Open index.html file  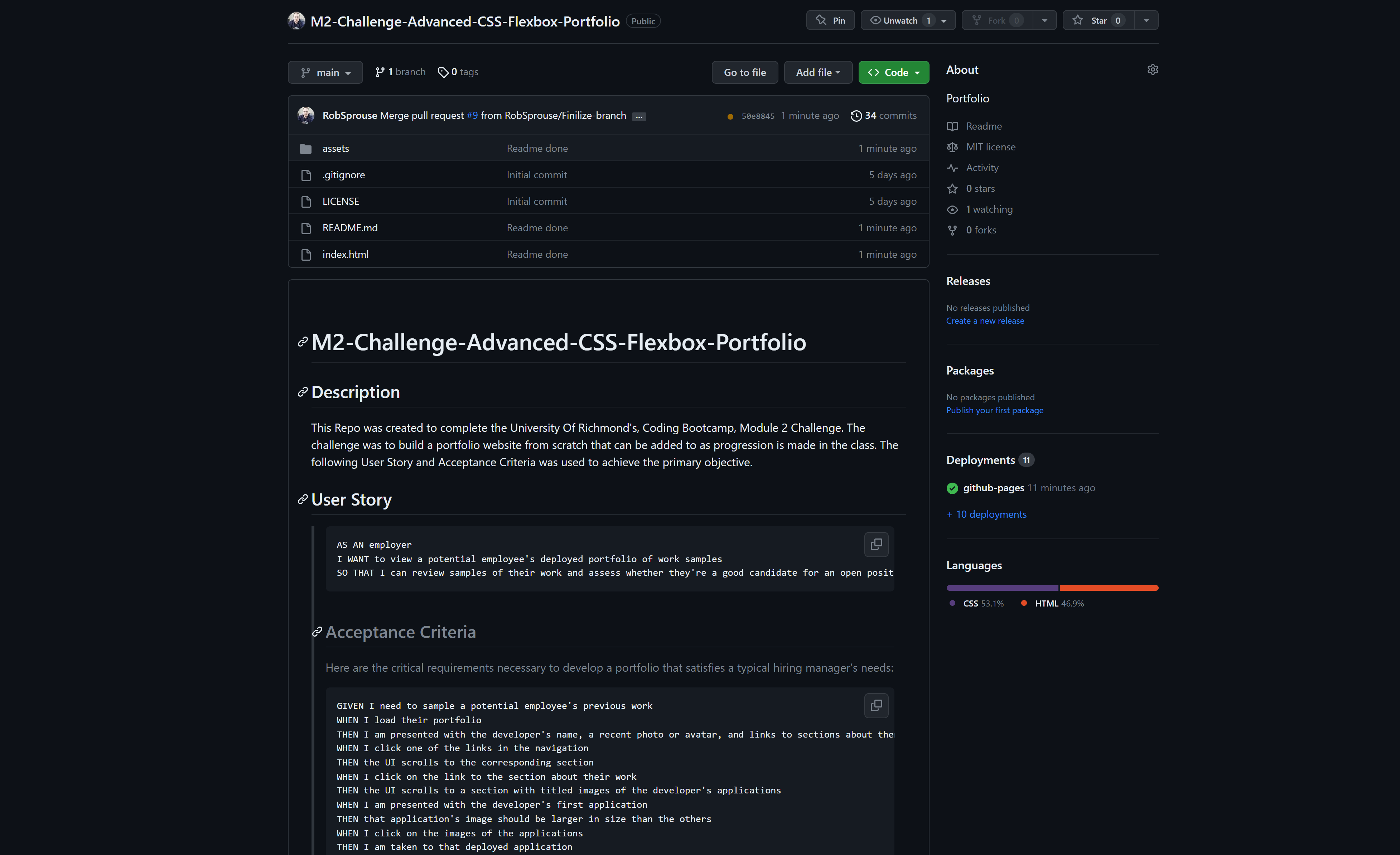[x=346, y=254]
